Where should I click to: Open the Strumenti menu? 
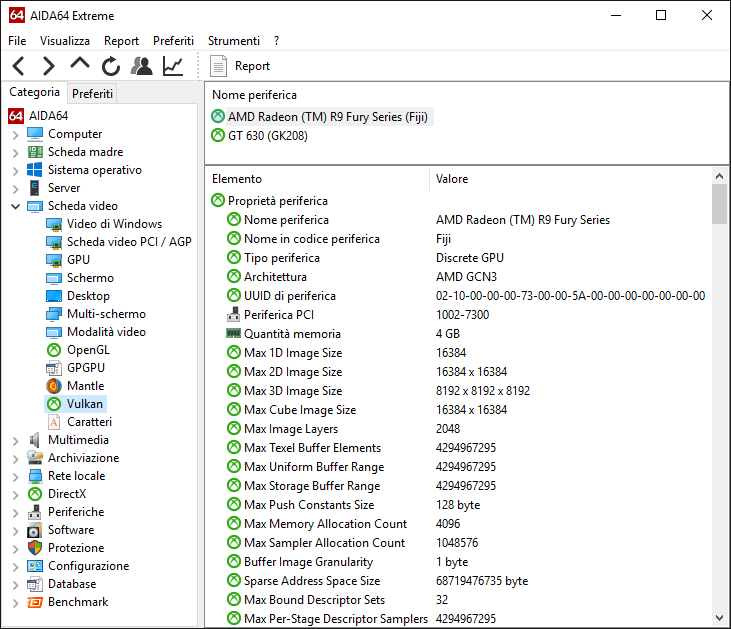234,41
